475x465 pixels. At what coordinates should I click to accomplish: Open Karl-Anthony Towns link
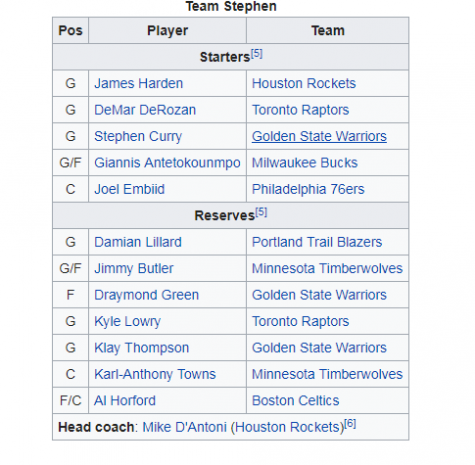[155, 374]
